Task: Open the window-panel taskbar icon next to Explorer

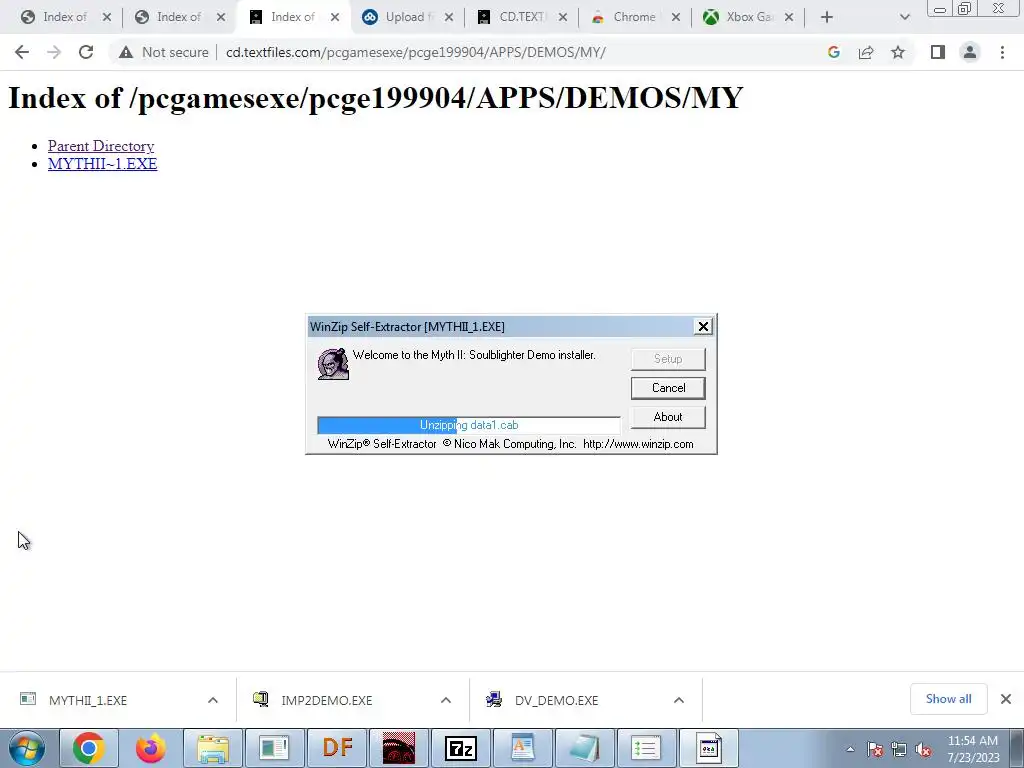Action: pyautogui.click(x=274, y=748)
